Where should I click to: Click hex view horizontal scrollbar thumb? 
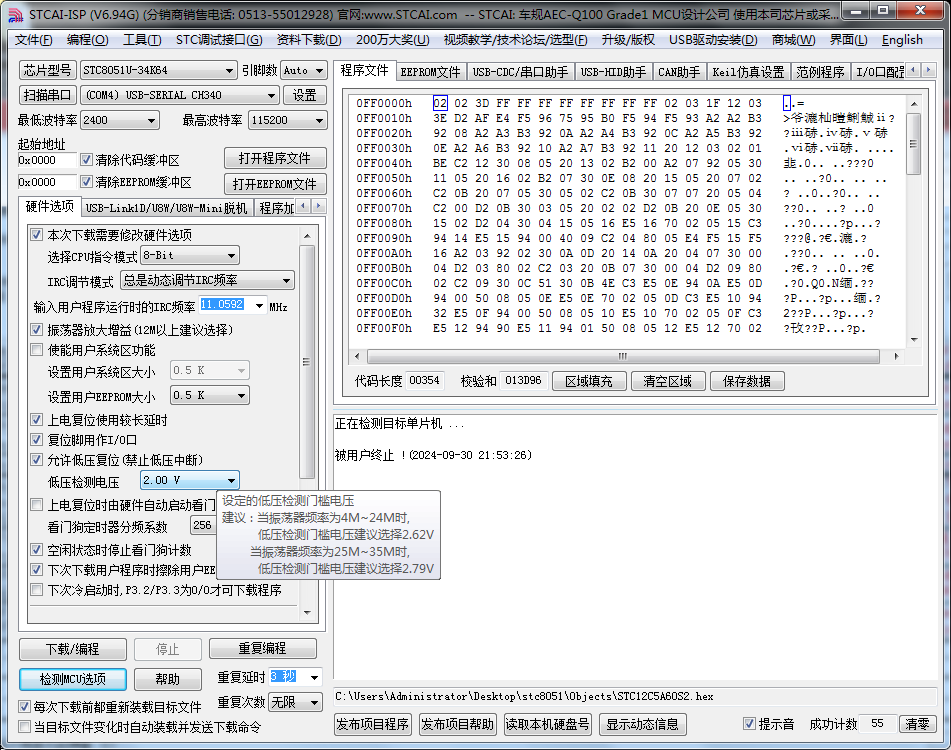[623, 357]
